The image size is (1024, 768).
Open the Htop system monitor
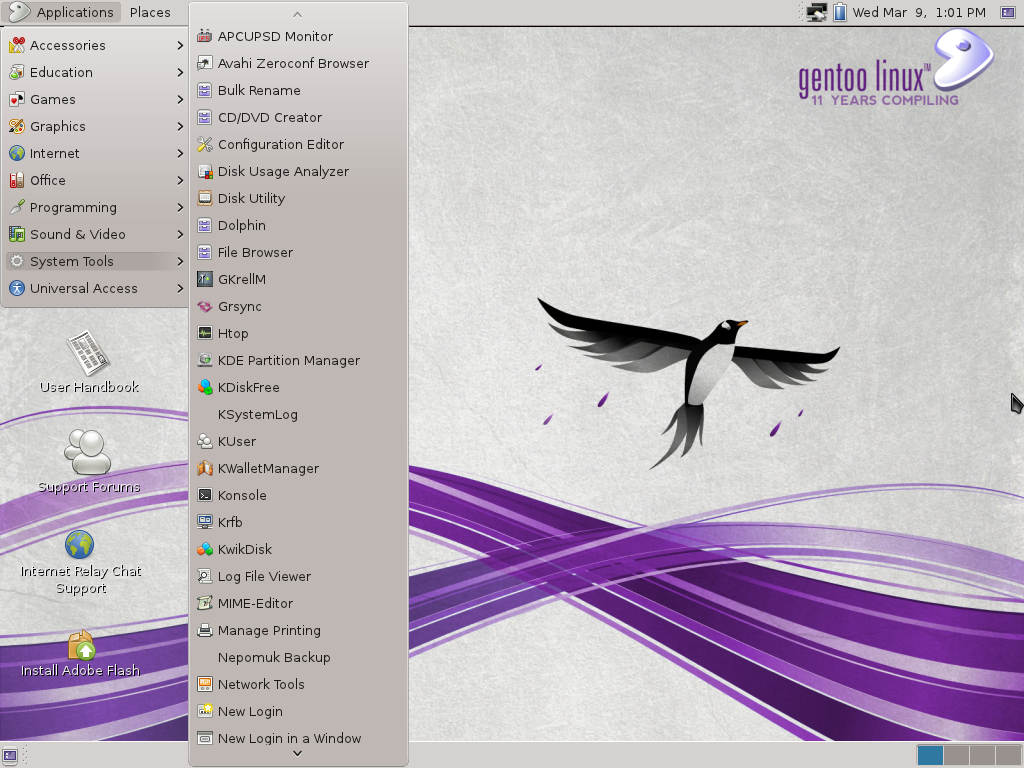click(232, 333)
